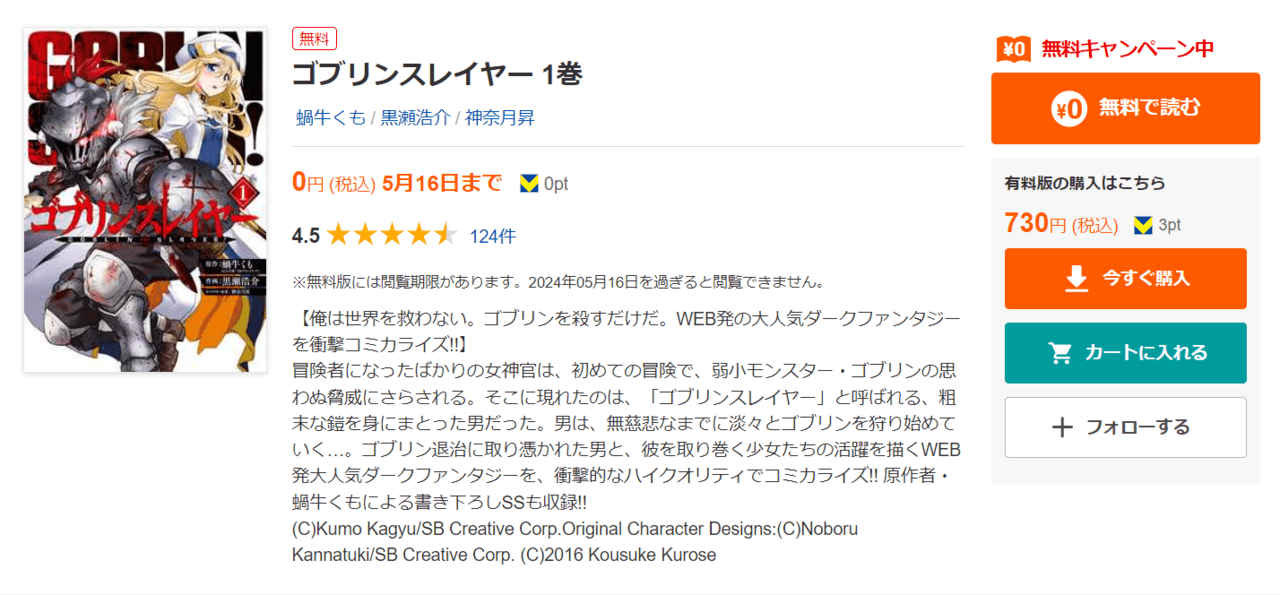The width and height of the screenshot is (1280, 595).
Task: Click the 4.5 rating score number
Action: [x=305, y=236]
